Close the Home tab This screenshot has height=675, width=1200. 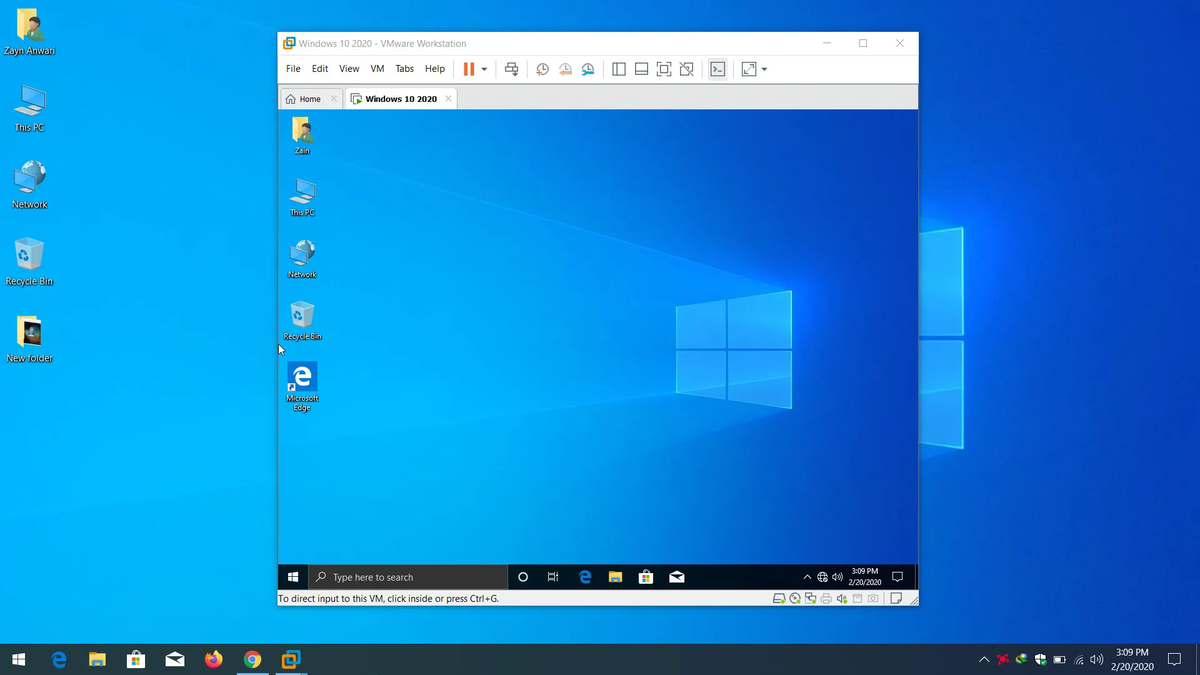pos(333,99)
